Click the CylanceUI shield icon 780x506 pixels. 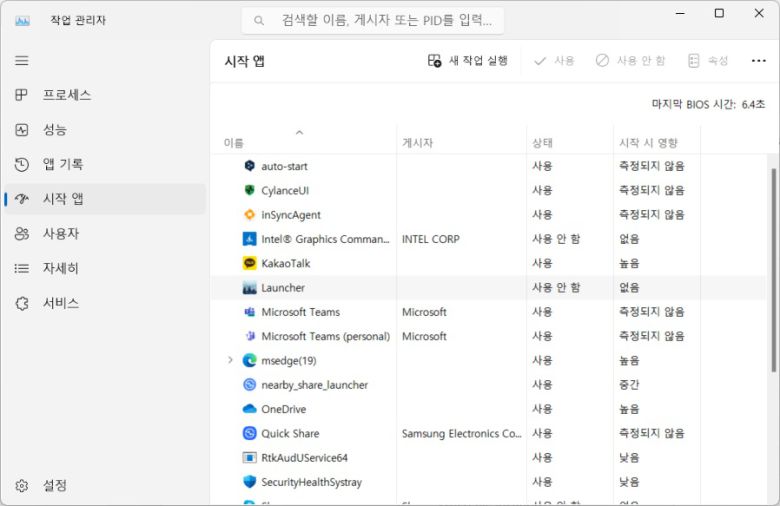[x=250, y=190]
